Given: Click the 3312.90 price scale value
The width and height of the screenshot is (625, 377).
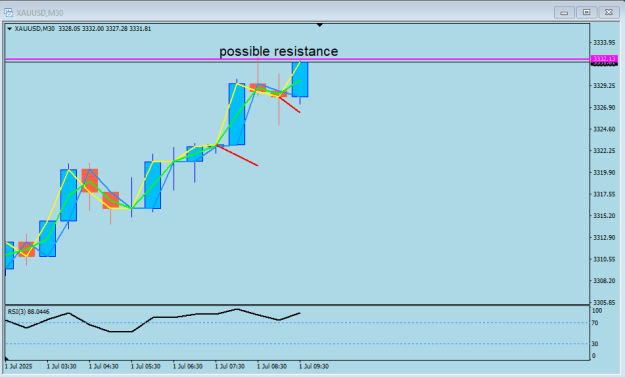Looking at the screenshot, I should [x=604, y=238].
